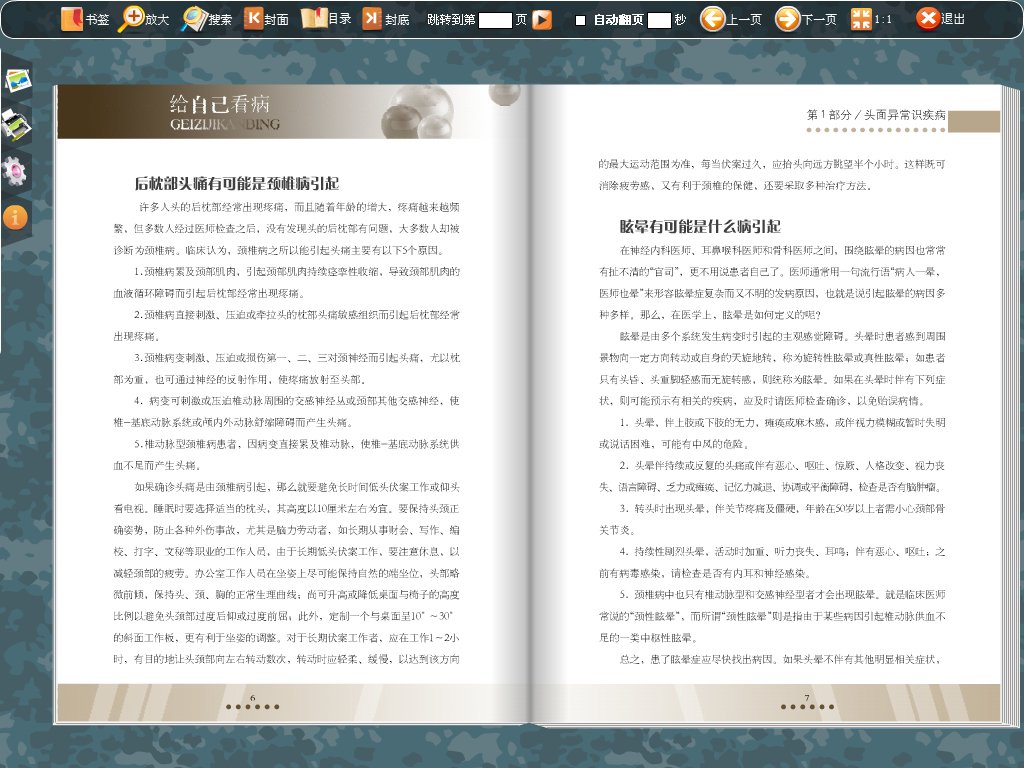Click the right page edge stack to flip

1010,405
